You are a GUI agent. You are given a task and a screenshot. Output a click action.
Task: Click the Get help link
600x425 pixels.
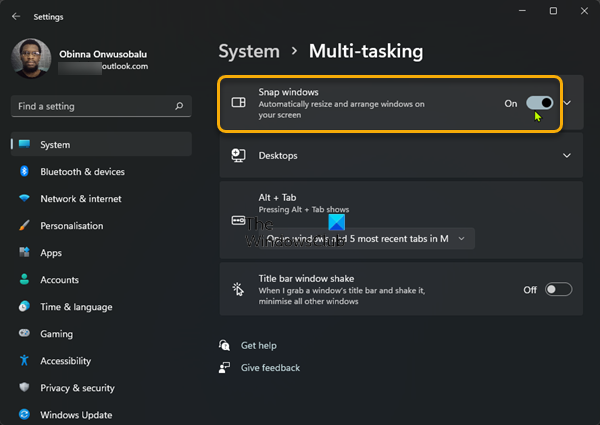point(261,345)
